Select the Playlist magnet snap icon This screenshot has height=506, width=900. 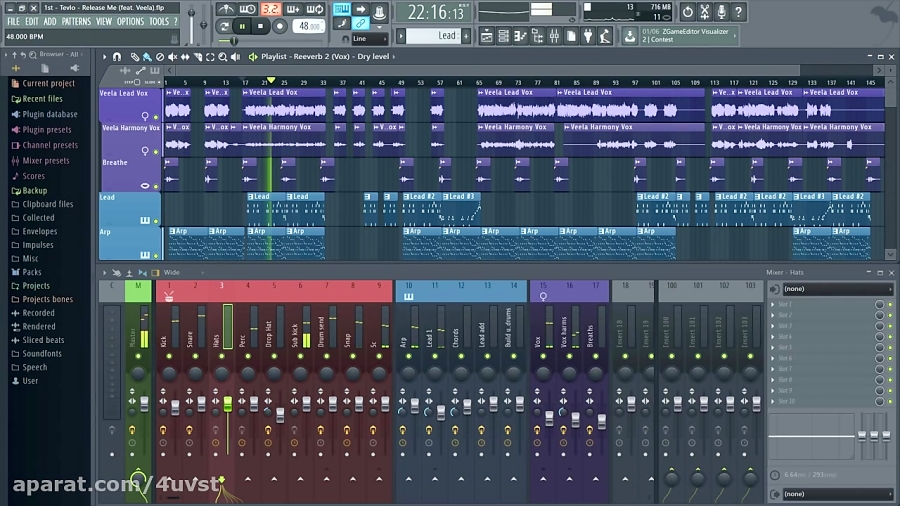(117, 57)
